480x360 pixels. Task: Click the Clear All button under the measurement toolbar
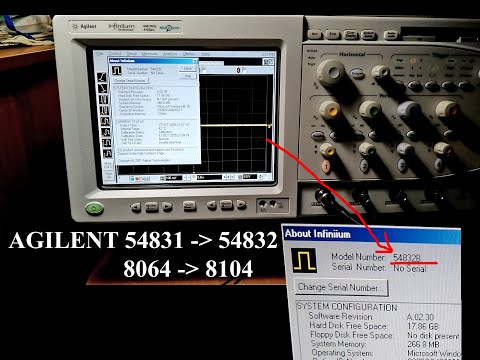pyautogui.click(x=109, y=175)
